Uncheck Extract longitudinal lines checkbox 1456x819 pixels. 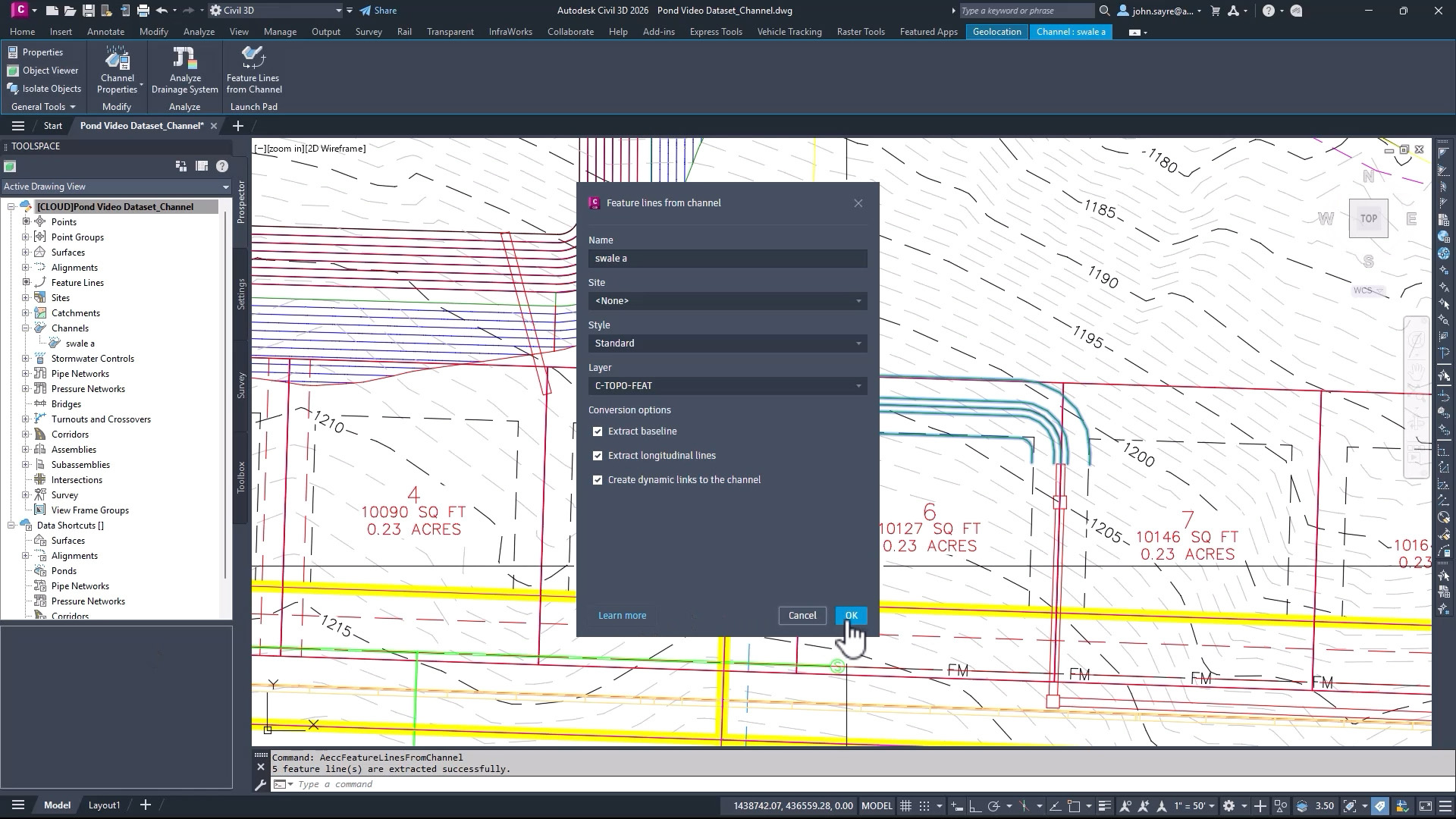pos(598,456)
